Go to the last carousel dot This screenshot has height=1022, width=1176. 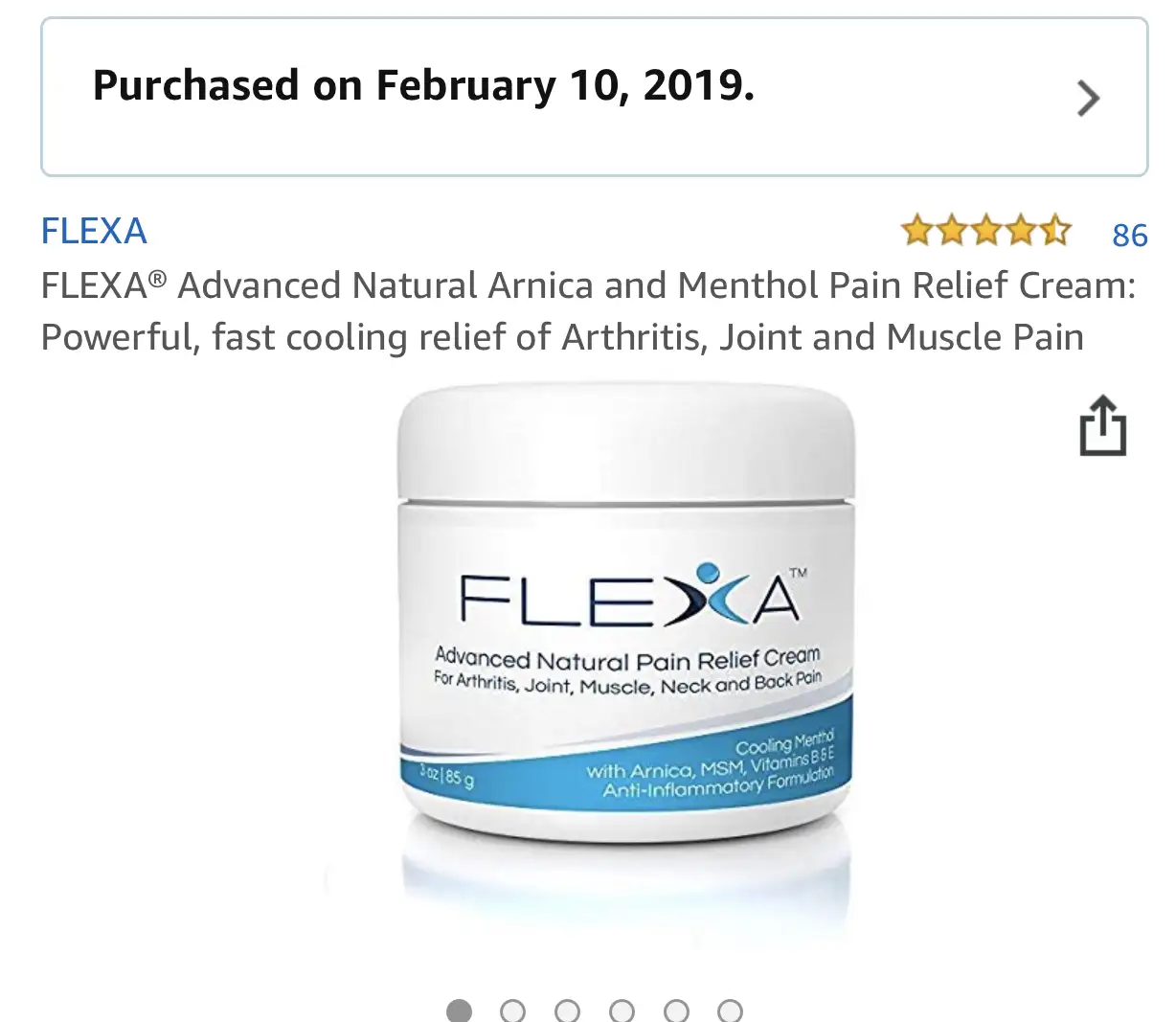730,1011
